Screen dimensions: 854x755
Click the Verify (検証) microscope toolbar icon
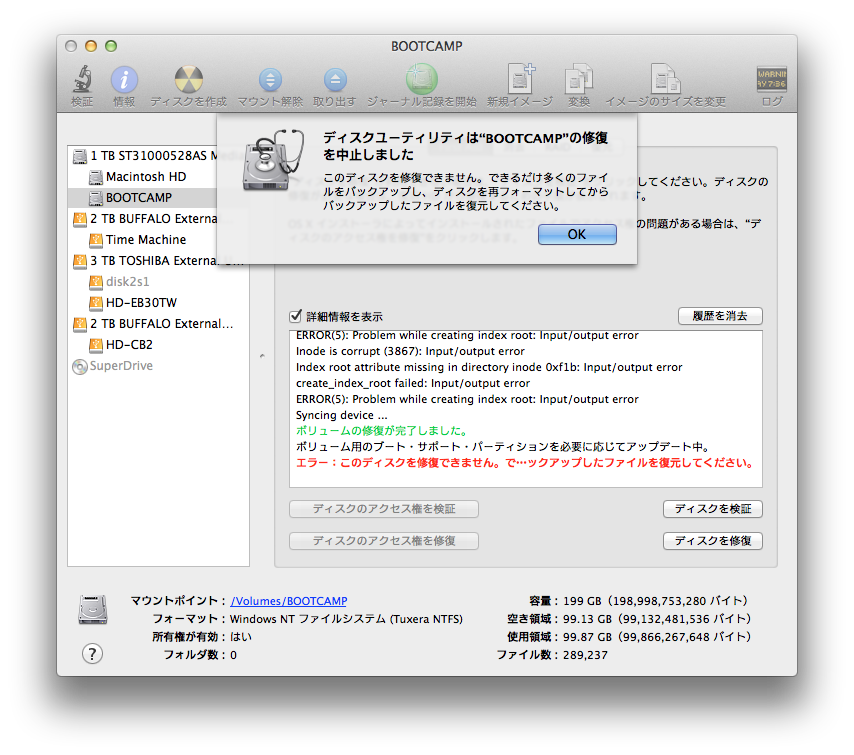tap(82, 80)
